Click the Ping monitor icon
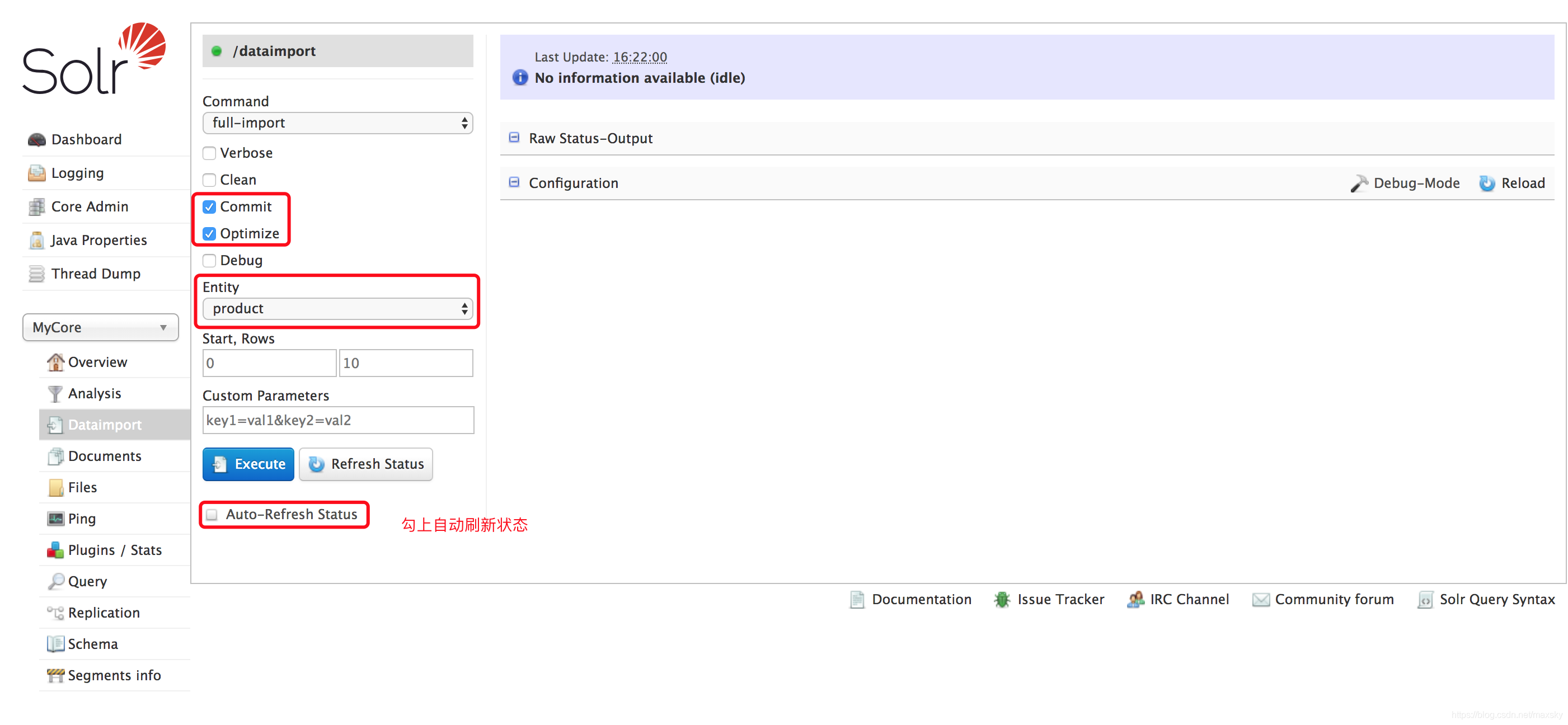This screenshot has width=1568, height=725. 55,519
